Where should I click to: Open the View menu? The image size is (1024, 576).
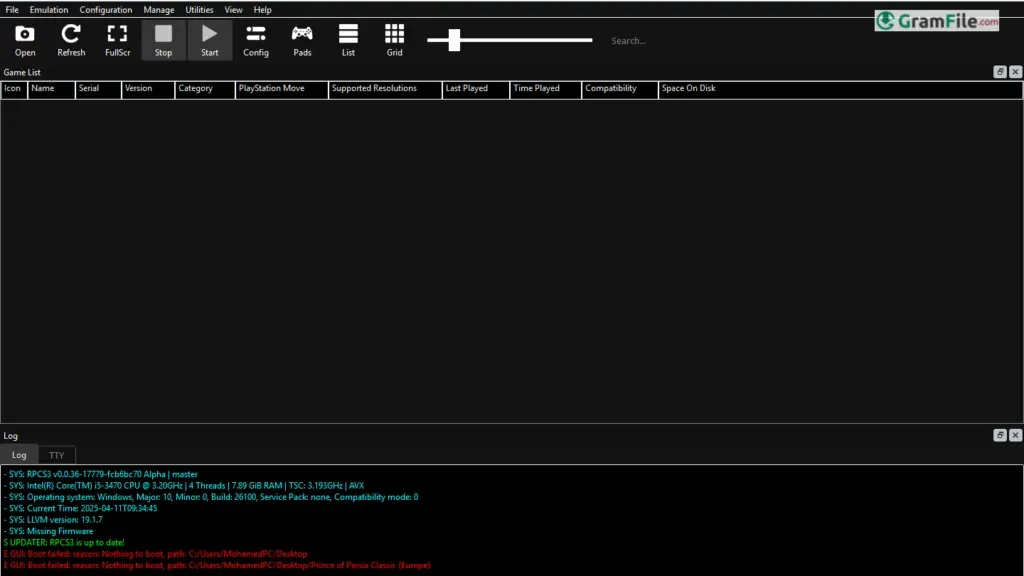pyautogui.click(x=233, y=10)
